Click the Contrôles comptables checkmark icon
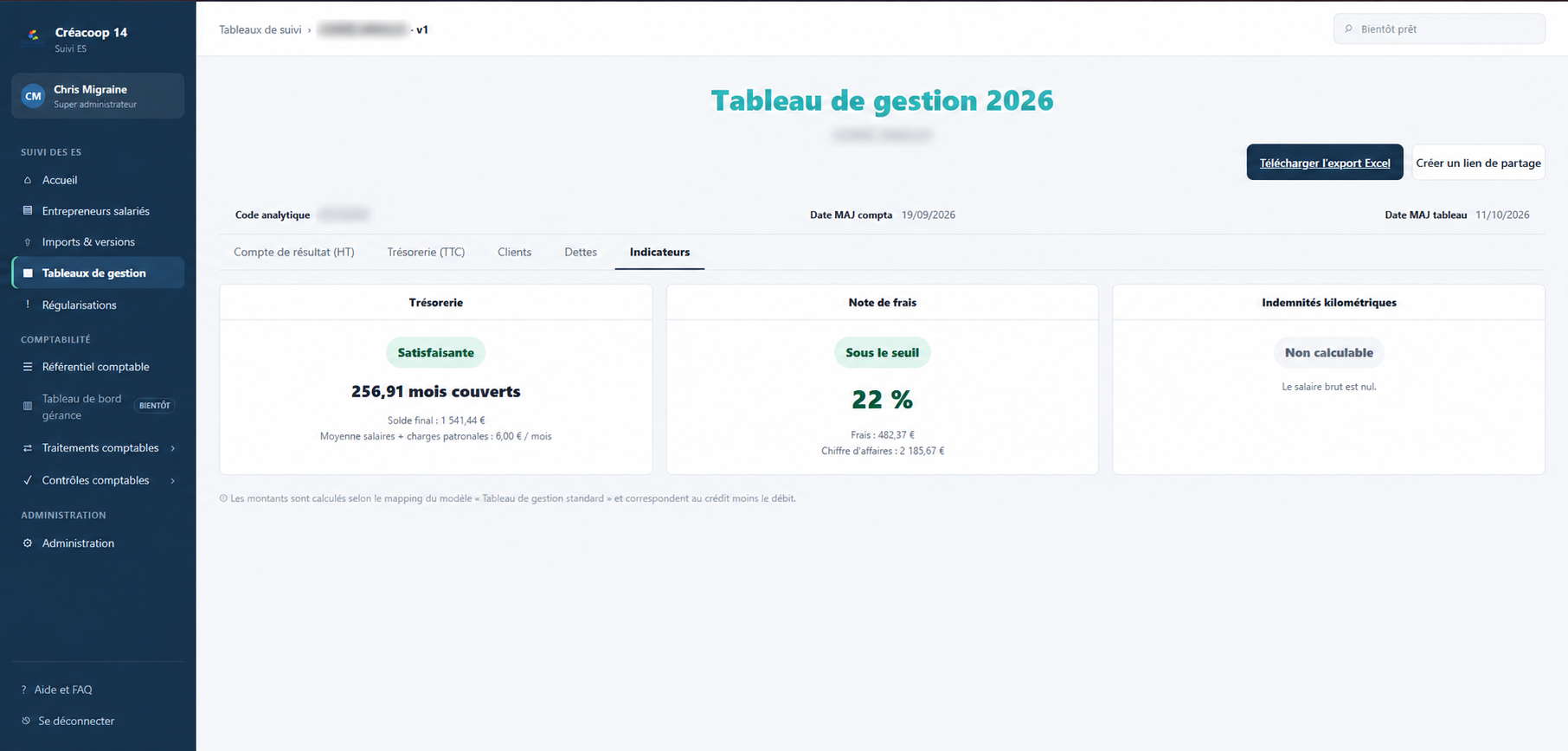1568x751 pixels. 28,480
